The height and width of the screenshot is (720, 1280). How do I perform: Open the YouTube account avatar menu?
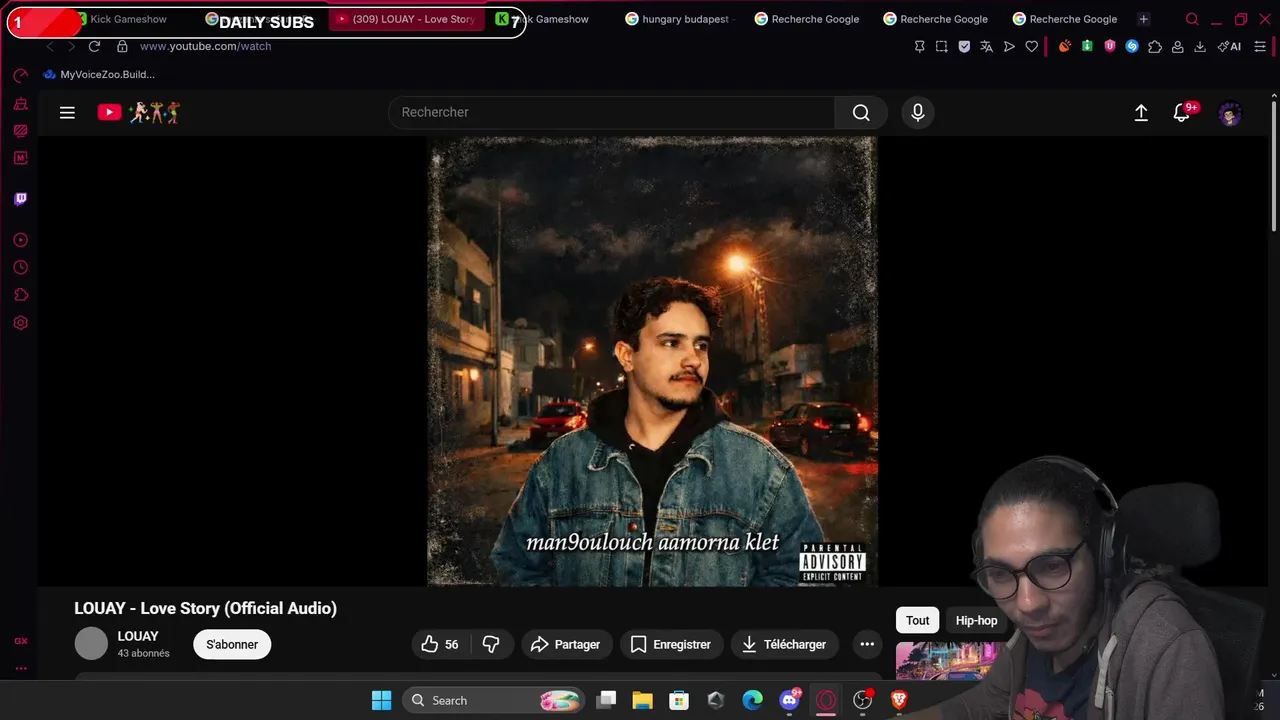click(1230, 113)
